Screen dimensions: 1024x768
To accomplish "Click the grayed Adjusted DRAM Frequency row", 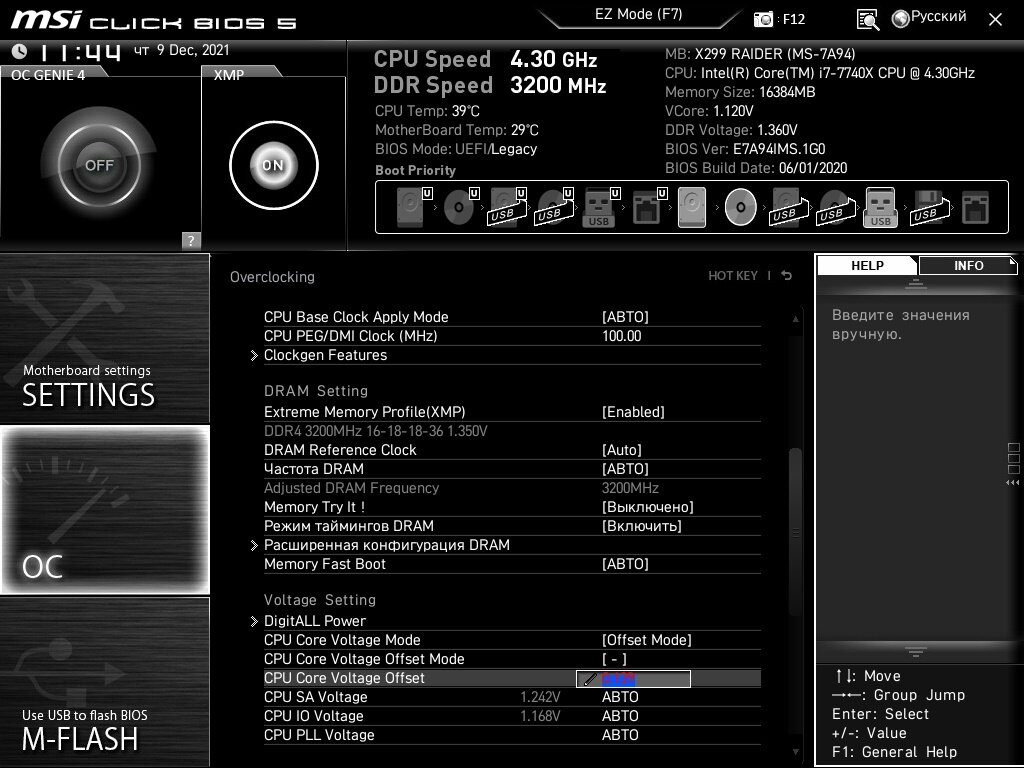I will (512, 488).
